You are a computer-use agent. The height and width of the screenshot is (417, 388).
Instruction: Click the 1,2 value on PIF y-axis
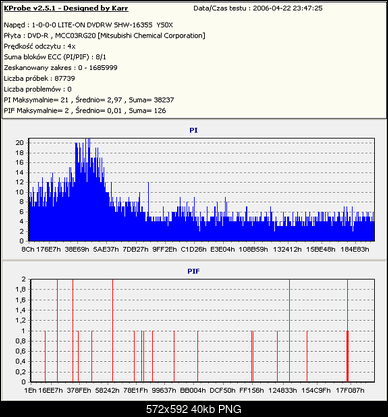click(21, 321)
